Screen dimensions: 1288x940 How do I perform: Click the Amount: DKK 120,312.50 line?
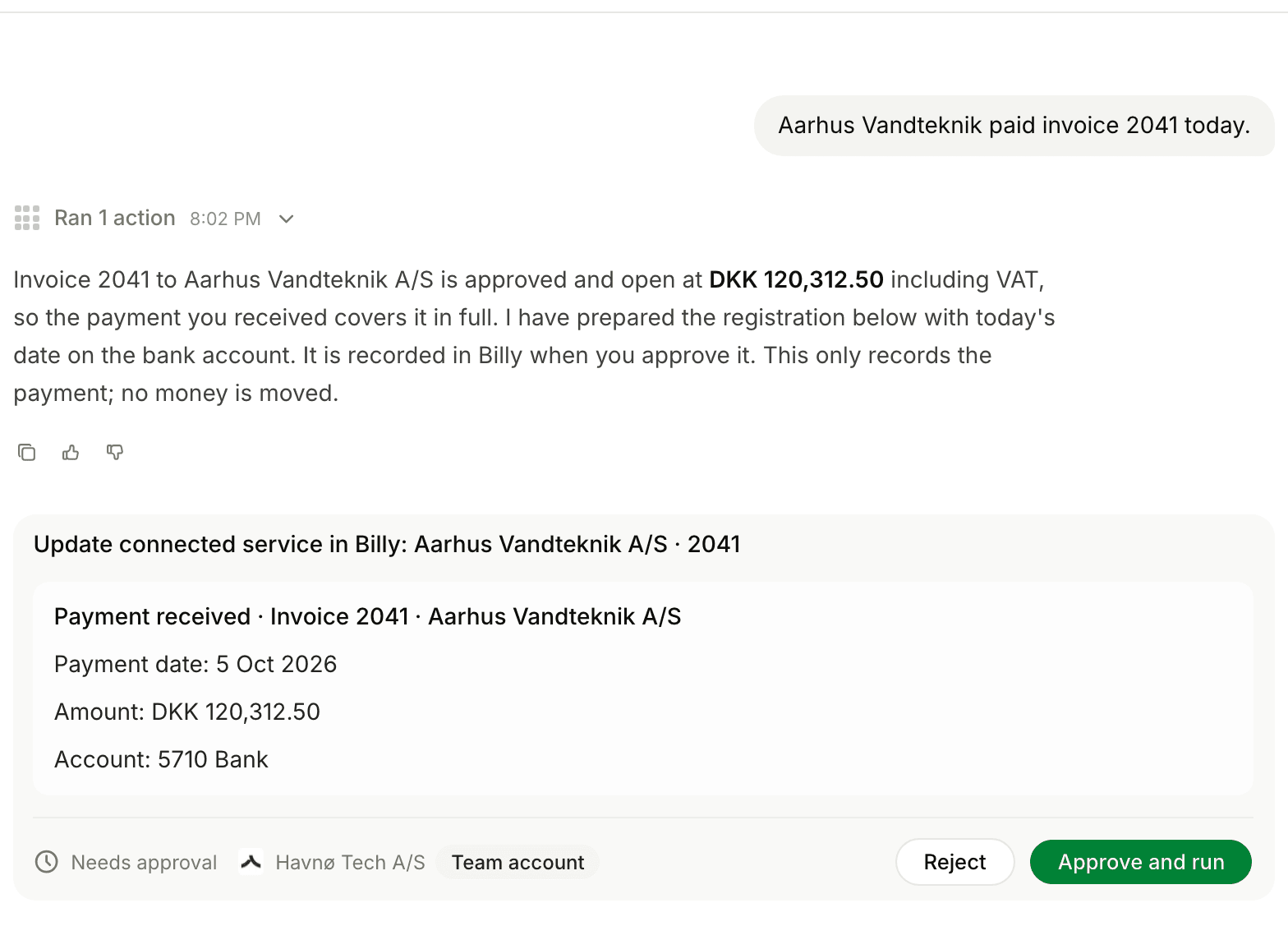[187, 712]
